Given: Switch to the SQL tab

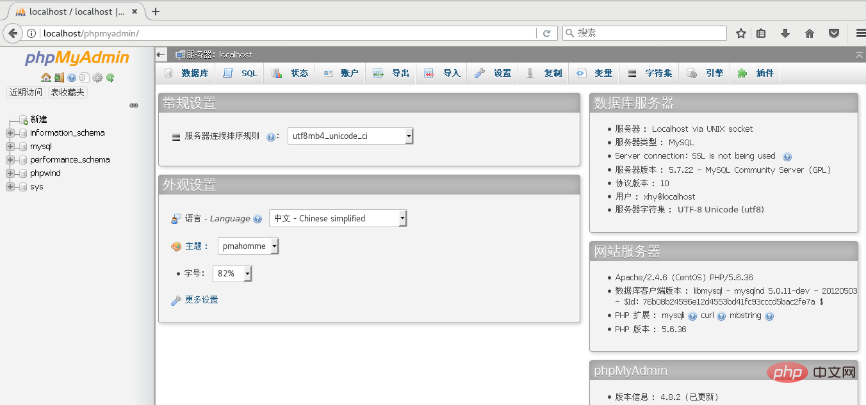Looking at the screenshot, I should [240, 73].
